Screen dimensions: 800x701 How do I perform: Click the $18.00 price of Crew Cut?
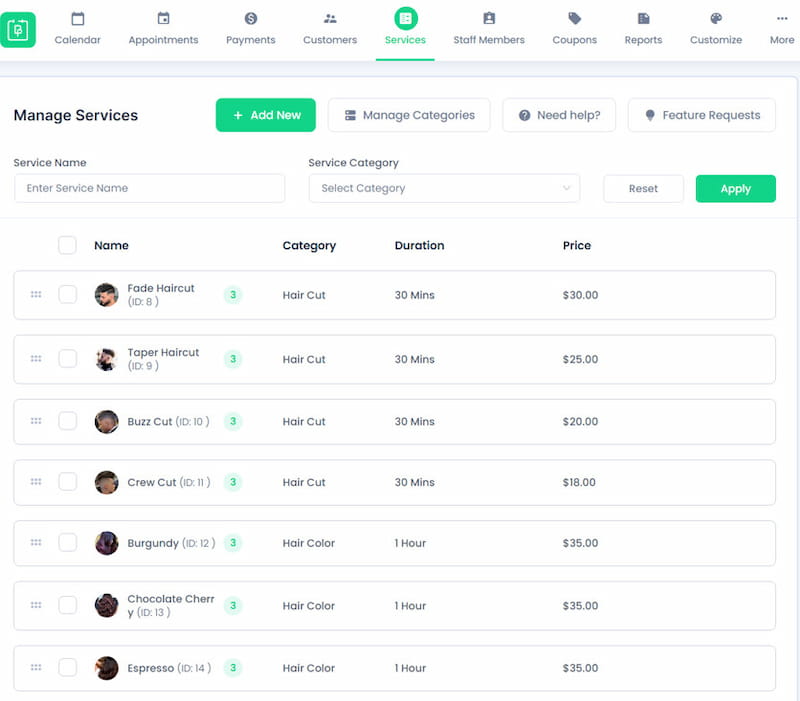click(579, 482)
